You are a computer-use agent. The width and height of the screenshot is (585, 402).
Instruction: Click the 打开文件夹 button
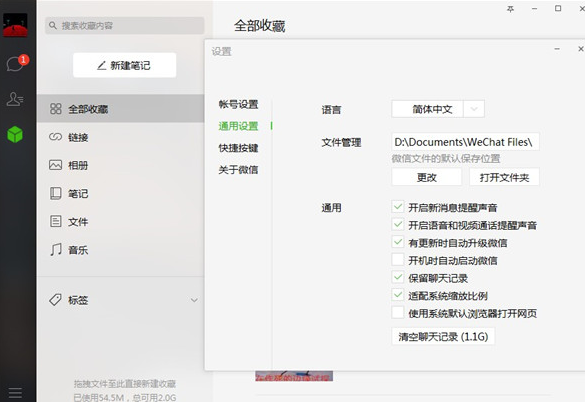coord(504,177)
